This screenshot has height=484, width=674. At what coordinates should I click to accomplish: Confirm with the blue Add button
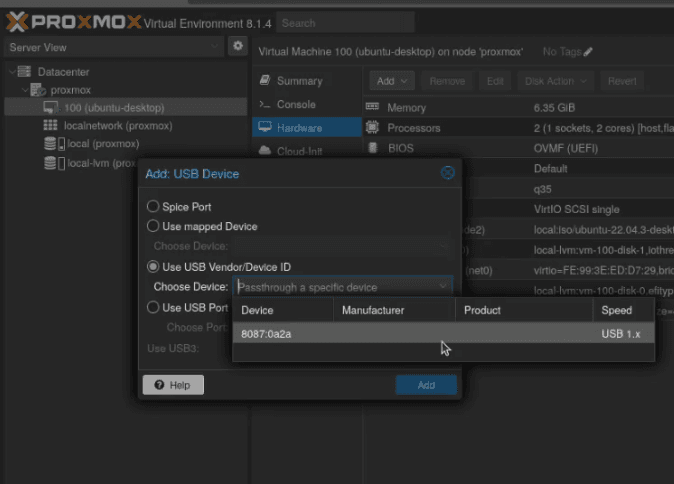pyautogui.click(x=426, y=385)
